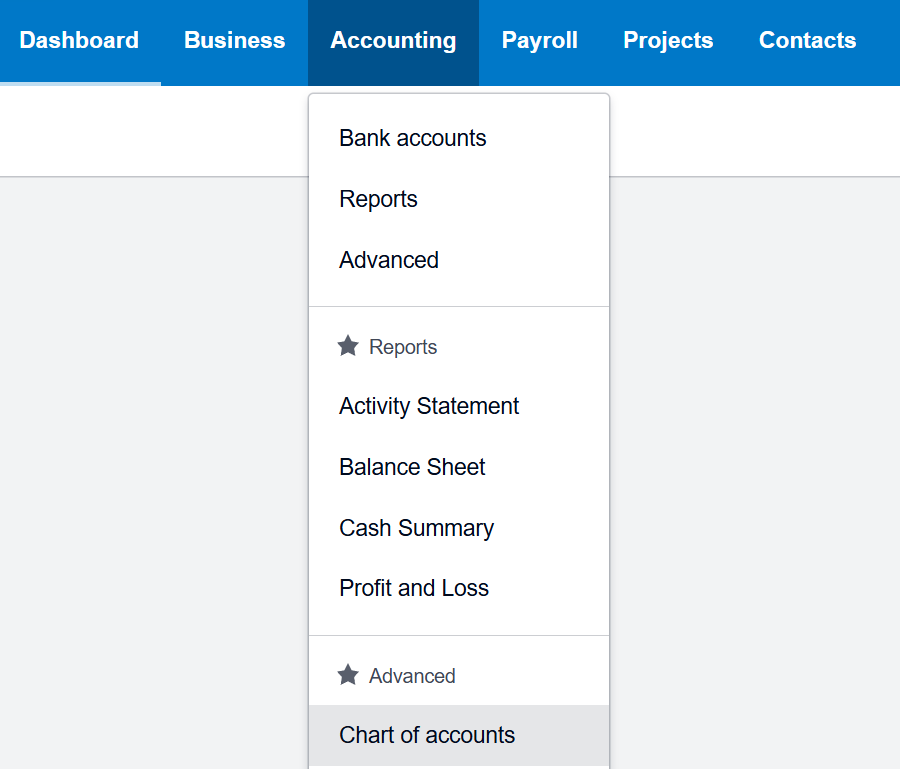
Task: Choose the Advanced entry above the divider
Action: coord(389,260)
